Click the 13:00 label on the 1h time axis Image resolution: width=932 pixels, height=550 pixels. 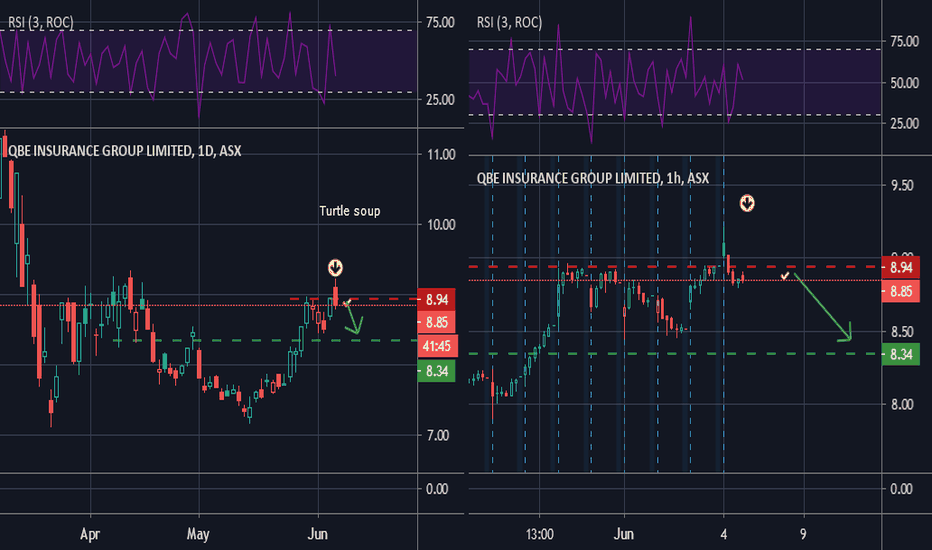pyautogui.click(x=540, y=534)
